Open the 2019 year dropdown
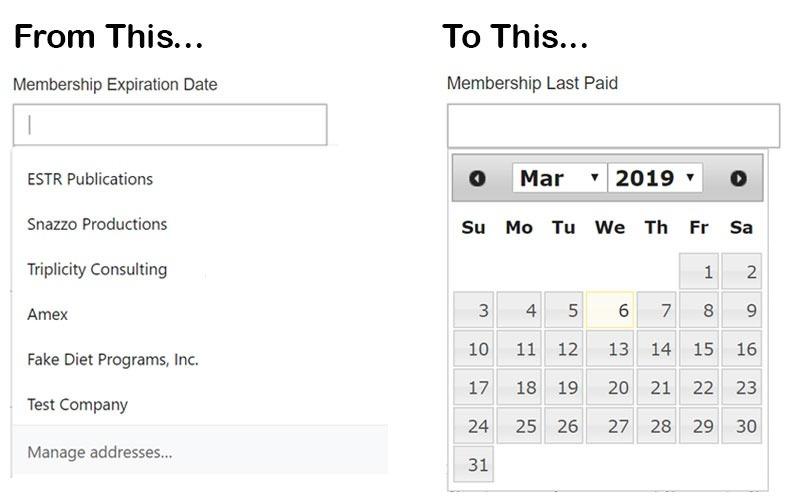This screenshot has height=500, width=800. [x=655, y=179]
